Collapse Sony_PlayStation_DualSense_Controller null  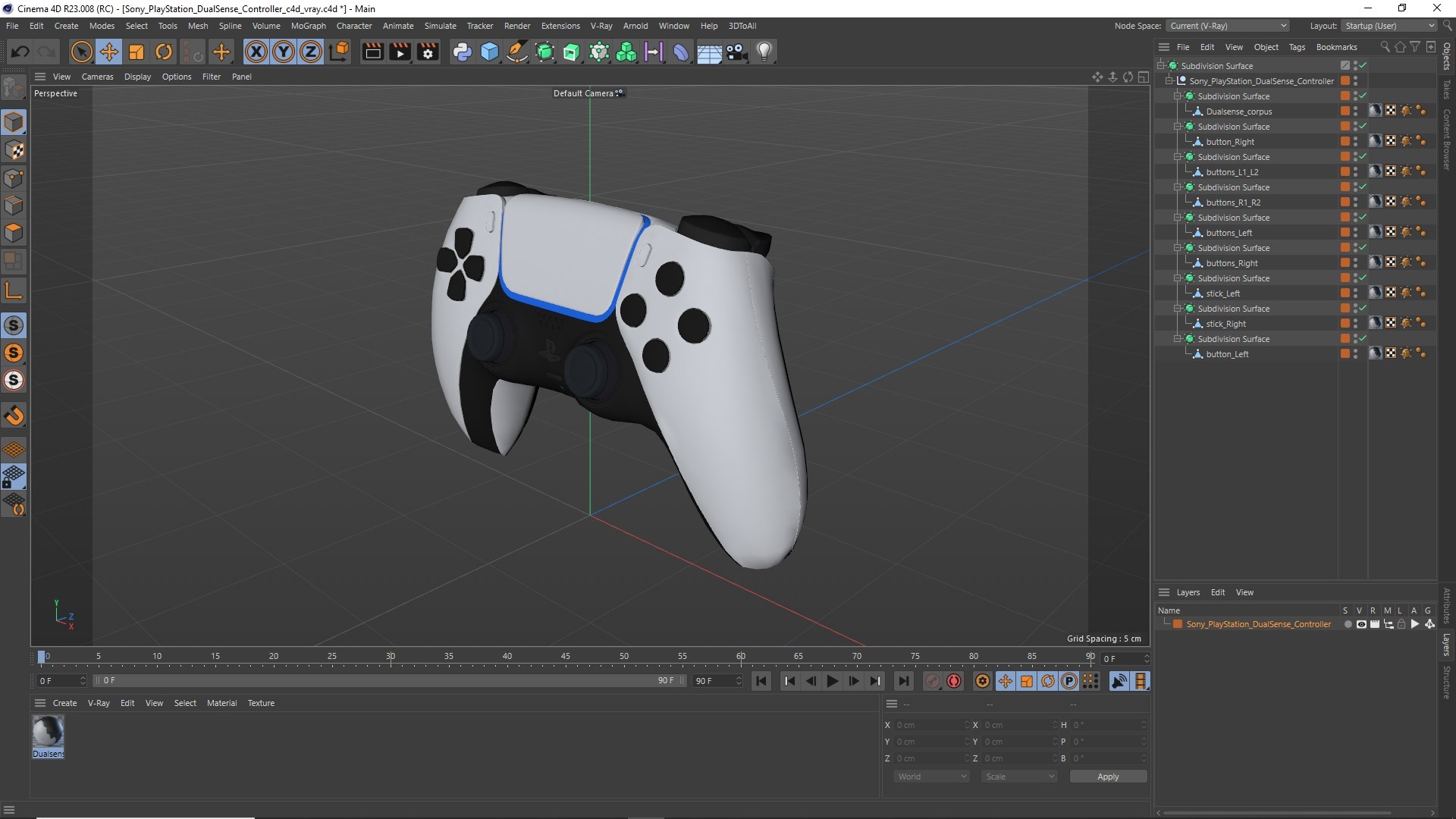pyautogui.click(x=1169, y=81)
